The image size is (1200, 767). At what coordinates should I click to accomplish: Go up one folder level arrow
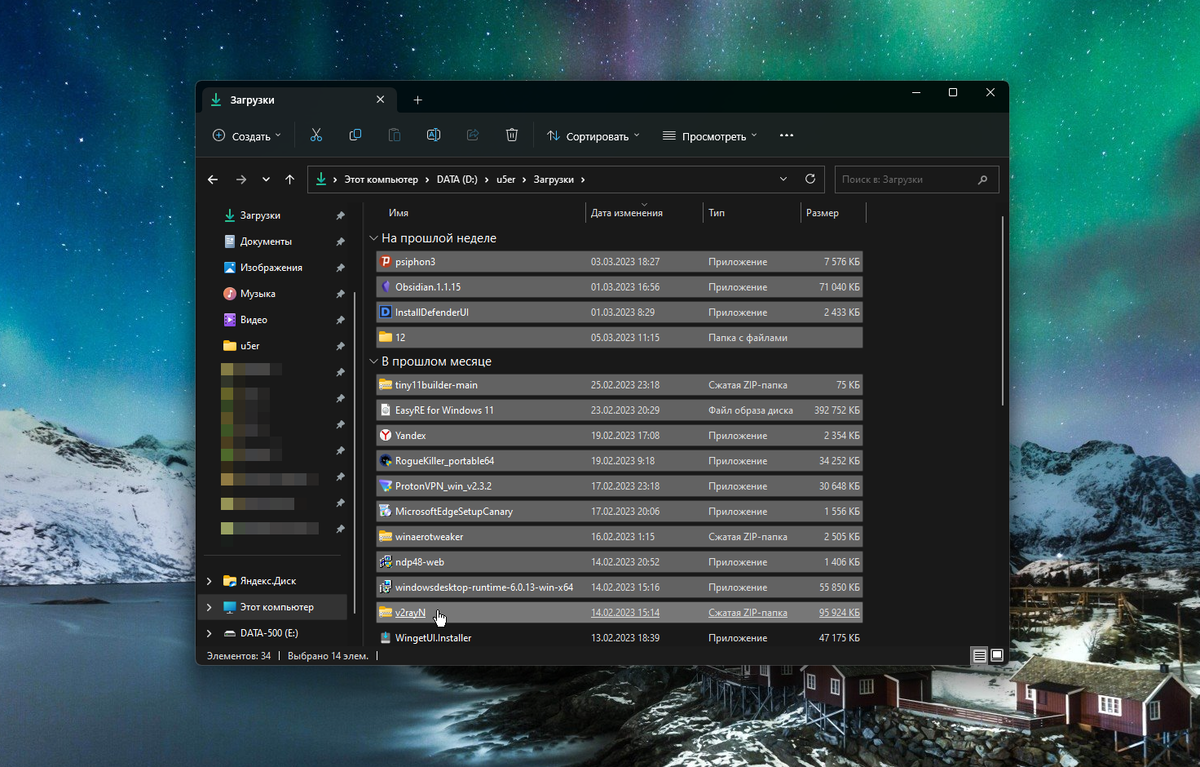[x=290, y=180]
